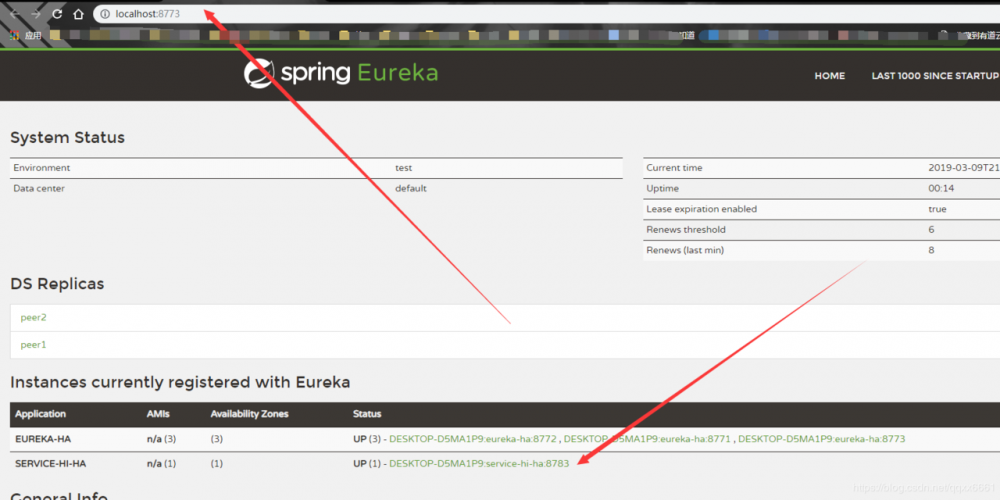The height and width of the screenshot is (500, 1000).
Task: Select 'n/a (1)' AMIs cell for SERVICE-HI-HA
Action: coord(161,464)
